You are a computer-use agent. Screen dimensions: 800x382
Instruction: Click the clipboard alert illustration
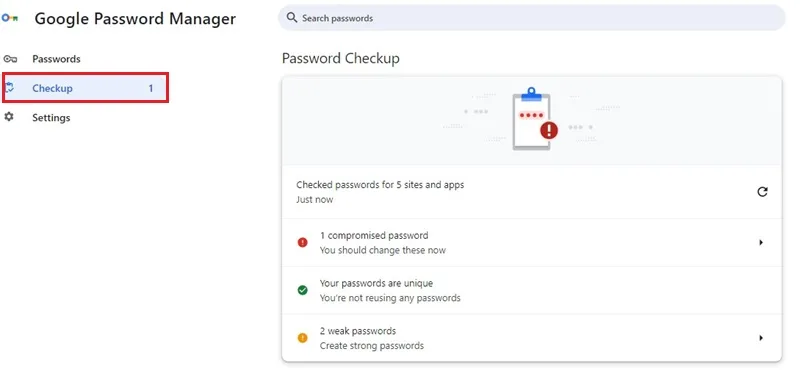(x=534, y=119)
